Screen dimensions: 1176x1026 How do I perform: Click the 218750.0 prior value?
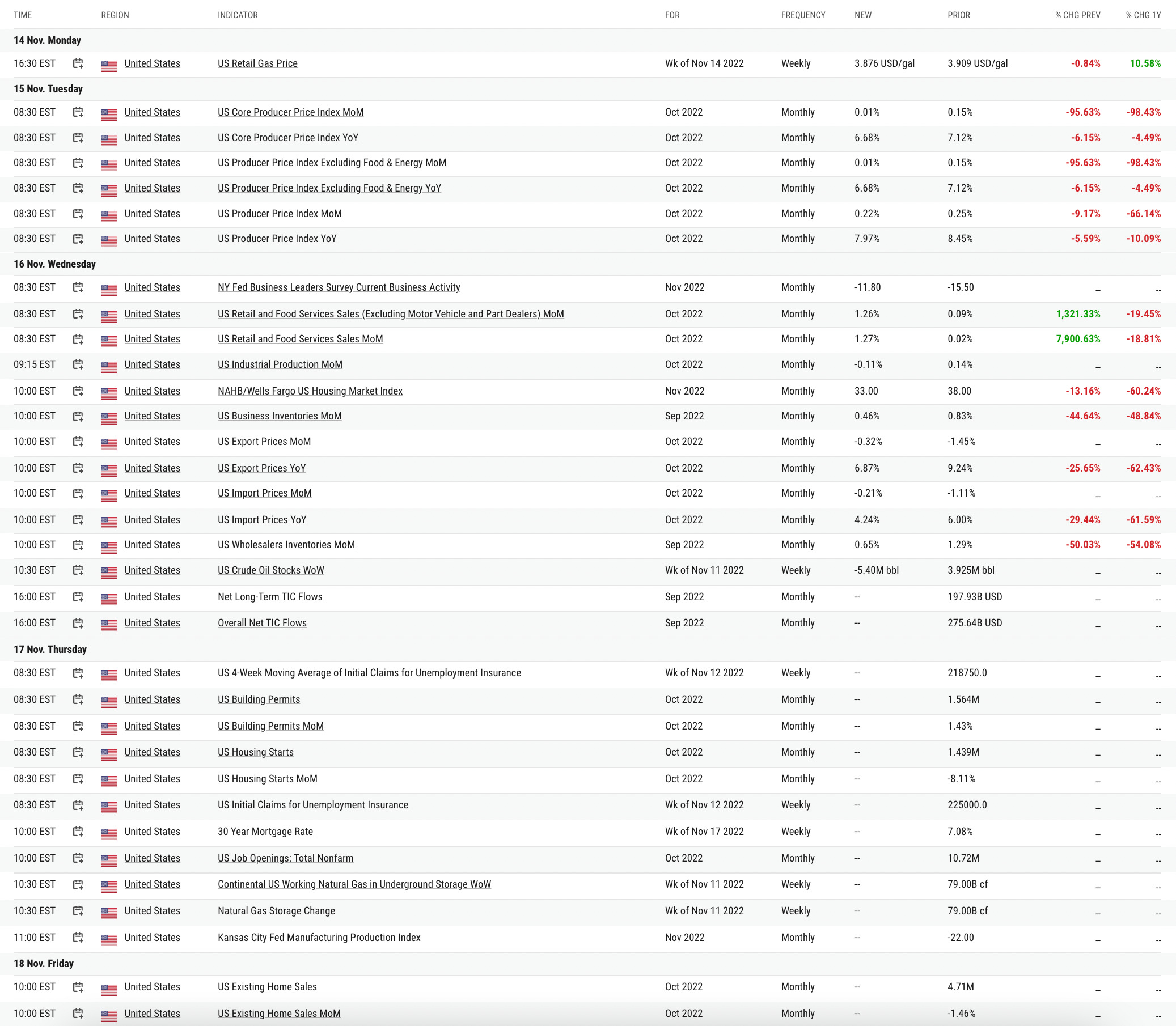[967, 673]
